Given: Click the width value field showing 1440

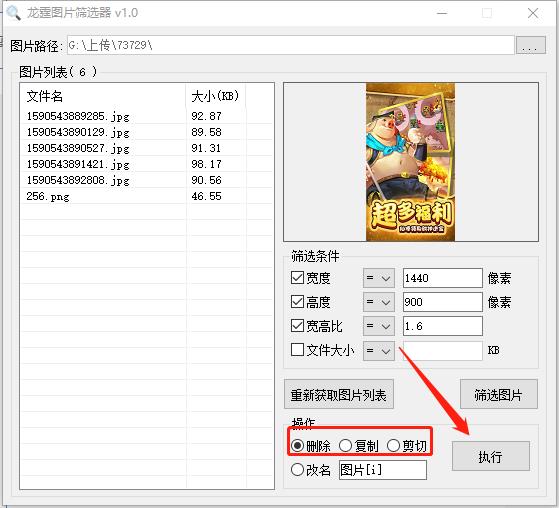Looking at the screenshot, I should click(x=443, y=278).
